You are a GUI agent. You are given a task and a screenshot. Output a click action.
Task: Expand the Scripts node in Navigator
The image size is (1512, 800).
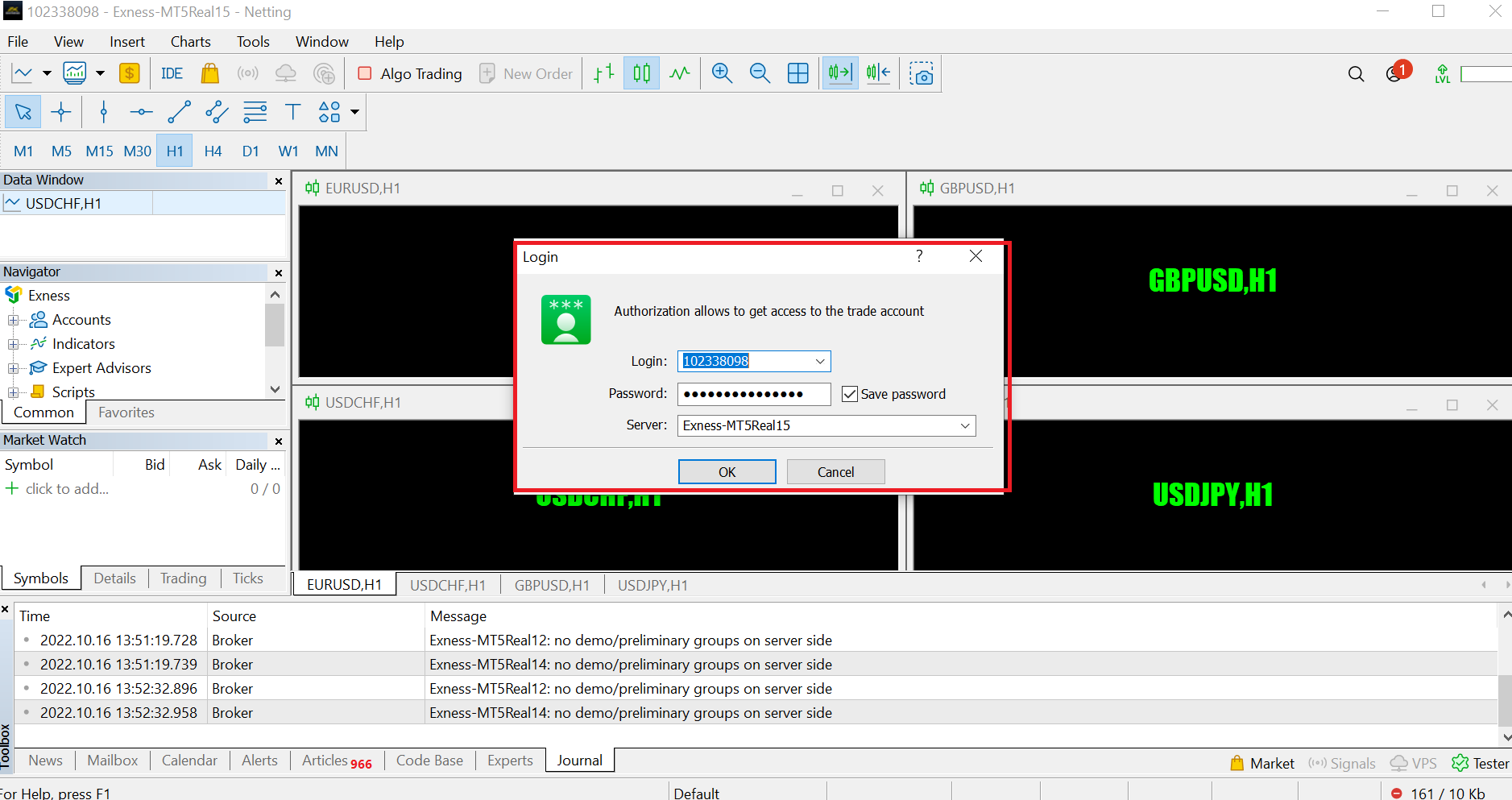13,392
